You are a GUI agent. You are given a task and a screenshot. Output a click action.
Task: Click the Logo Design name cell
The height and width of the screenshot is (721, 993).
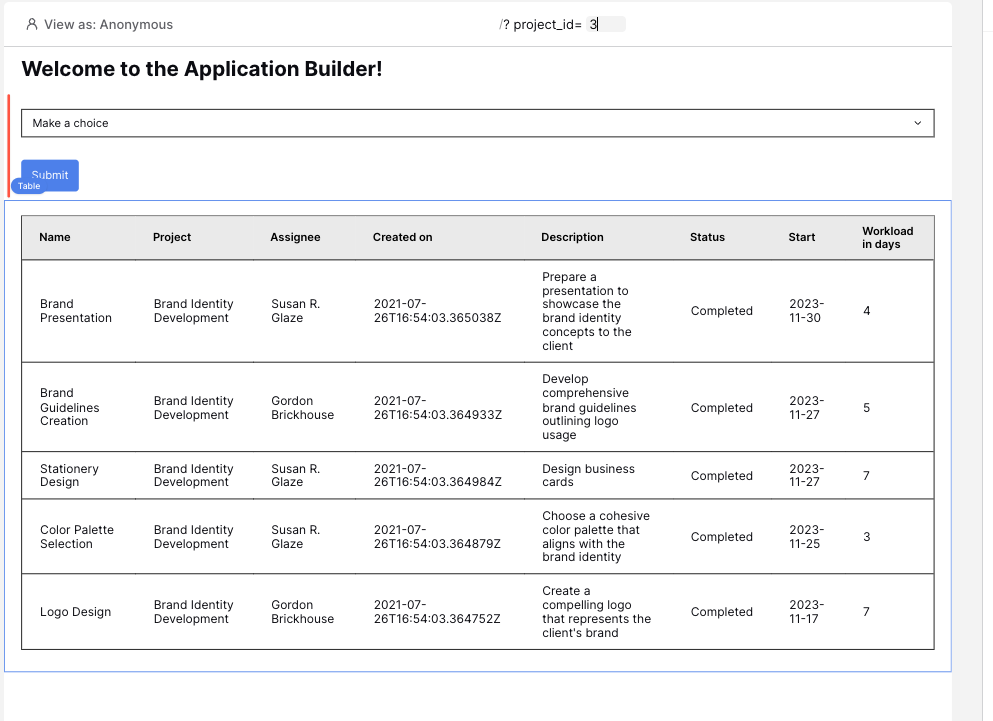(75, 612)
